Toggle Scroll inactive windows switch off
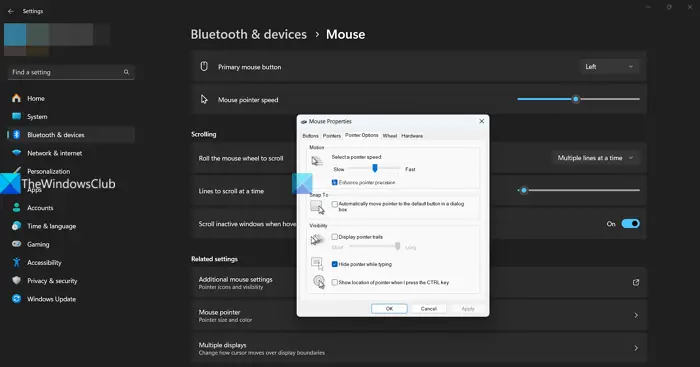The width and height of the screenshot is (700, 367). pos(630,224)
